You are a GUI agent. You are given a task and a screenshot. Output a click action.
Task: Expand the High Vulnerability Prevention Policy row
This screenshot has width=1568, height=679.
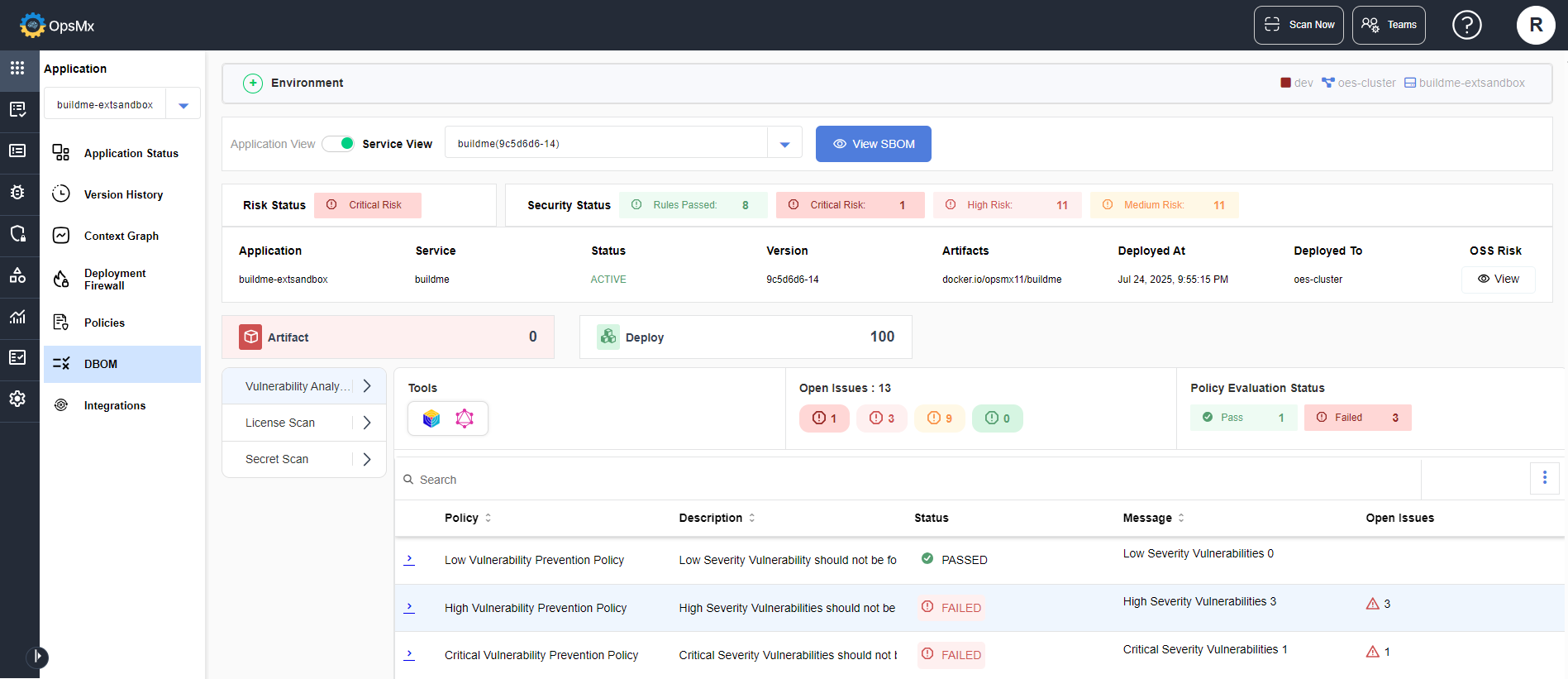pos(409,607)
